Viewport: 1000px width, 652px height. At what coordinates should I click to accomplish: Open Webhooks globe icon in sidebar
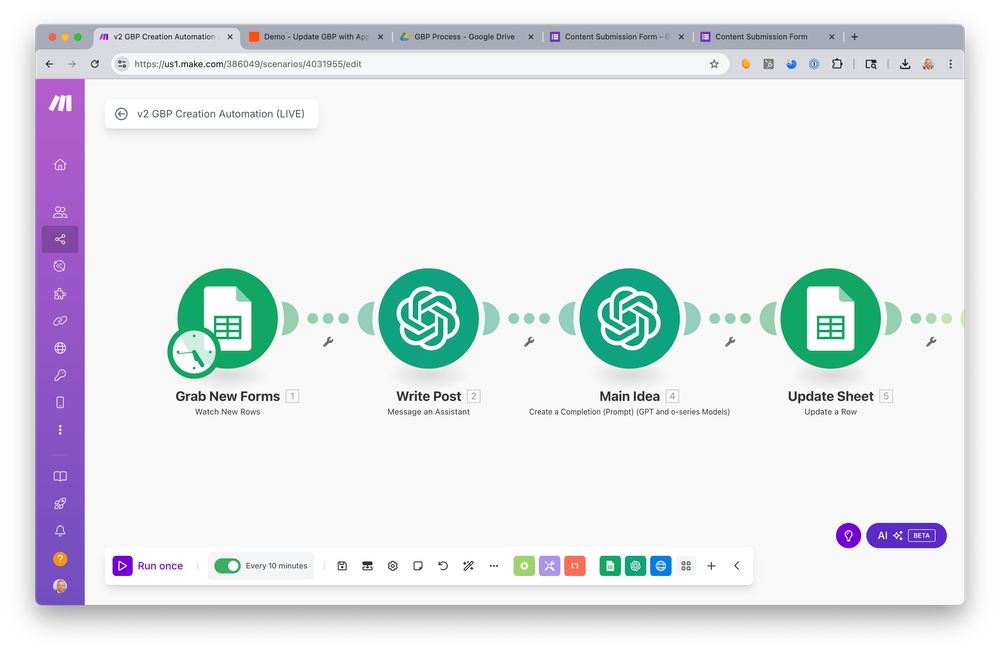tap(60, 348)
